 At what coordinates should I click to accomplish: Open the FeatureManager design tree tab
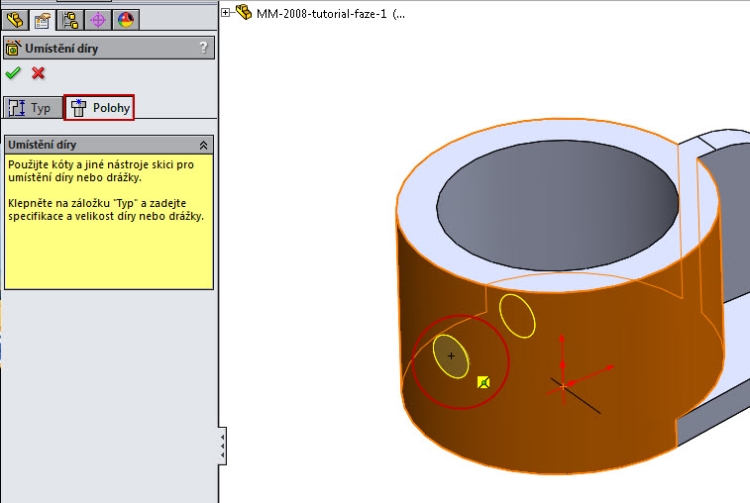pos(15,20)
